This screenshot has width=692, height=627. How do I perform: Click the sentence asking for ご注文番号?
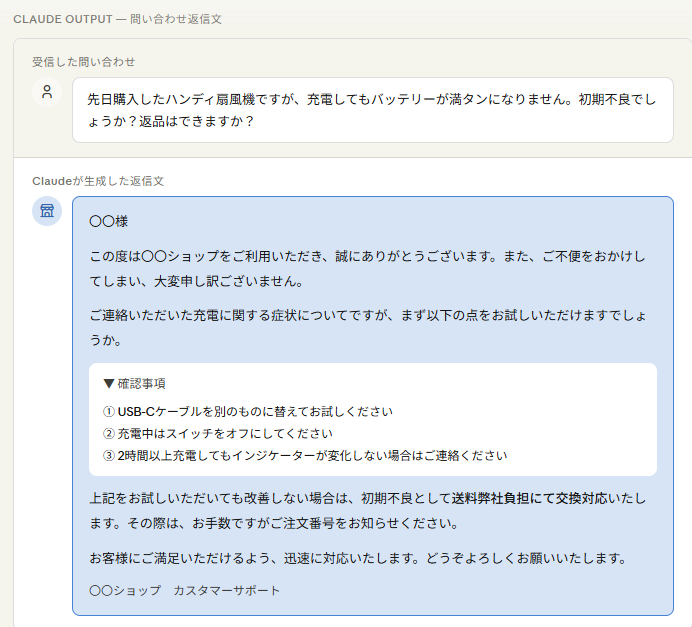tap(292, 523)
